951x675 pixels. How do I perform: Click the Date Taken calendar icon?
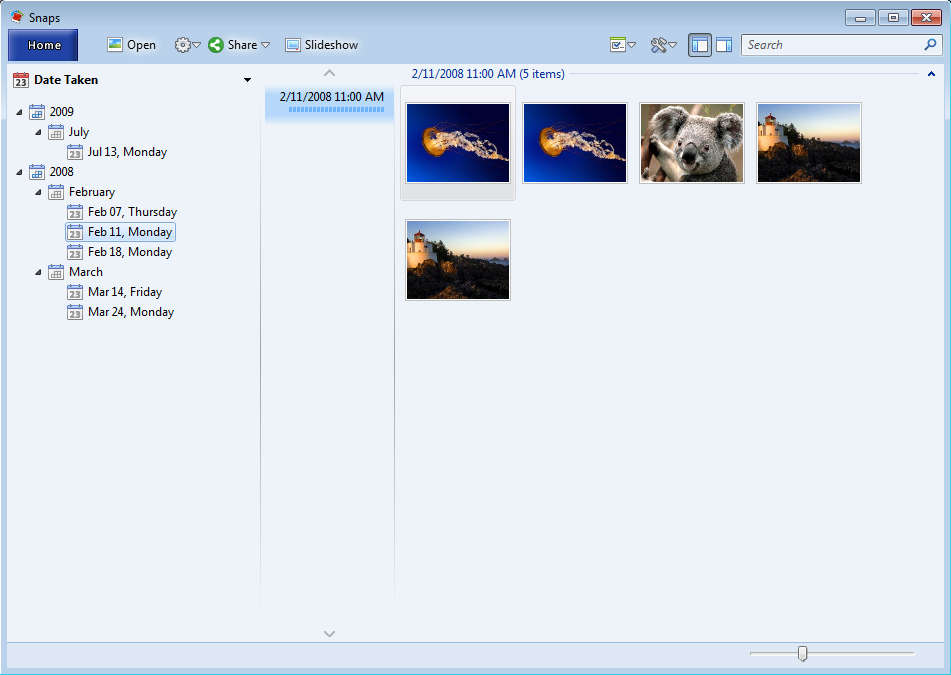(21, 80)
